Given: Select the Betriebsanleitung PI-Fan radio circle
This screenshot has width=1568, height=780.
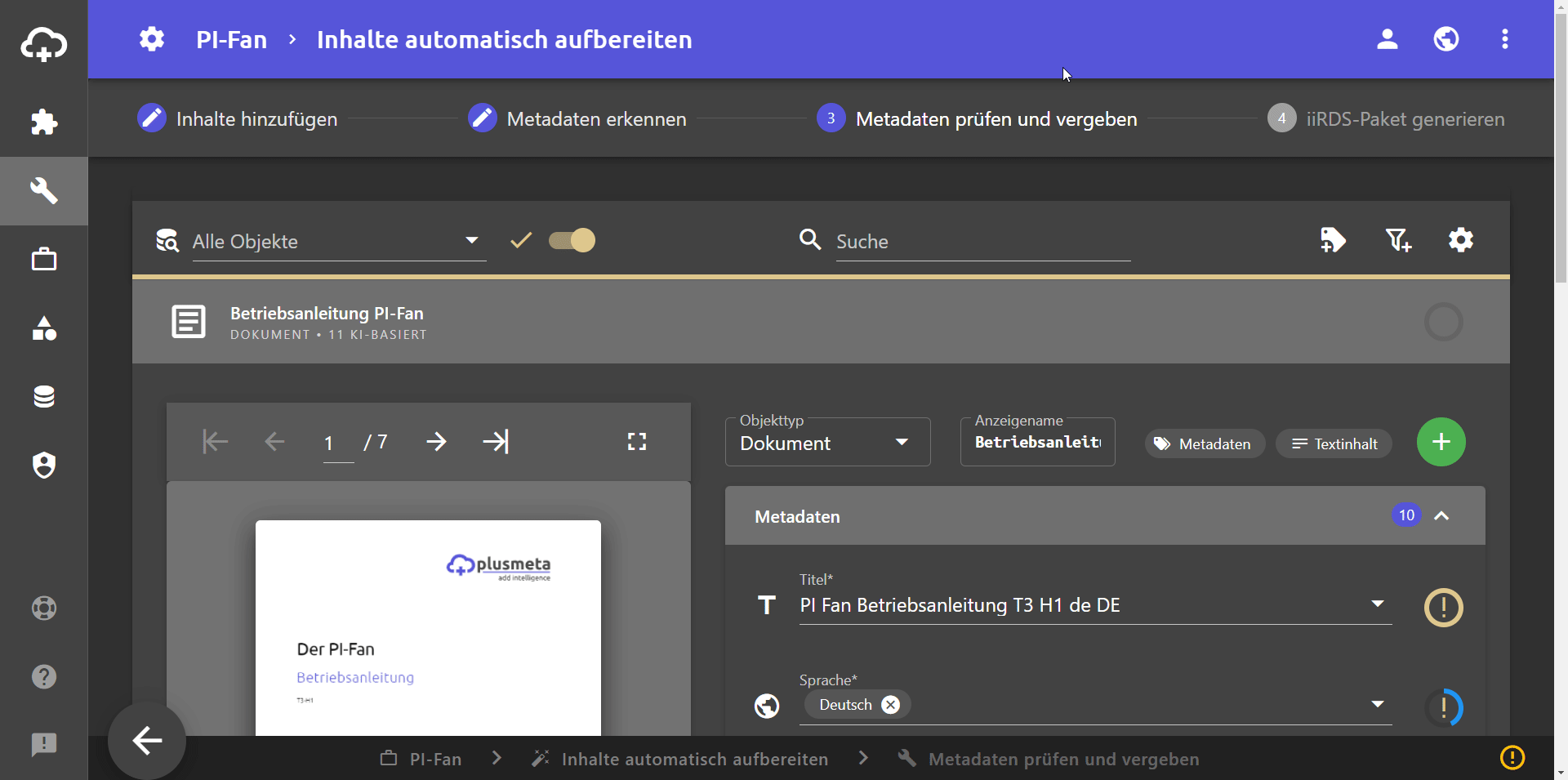Looking at the screenshot, I should click(1444, 322).
